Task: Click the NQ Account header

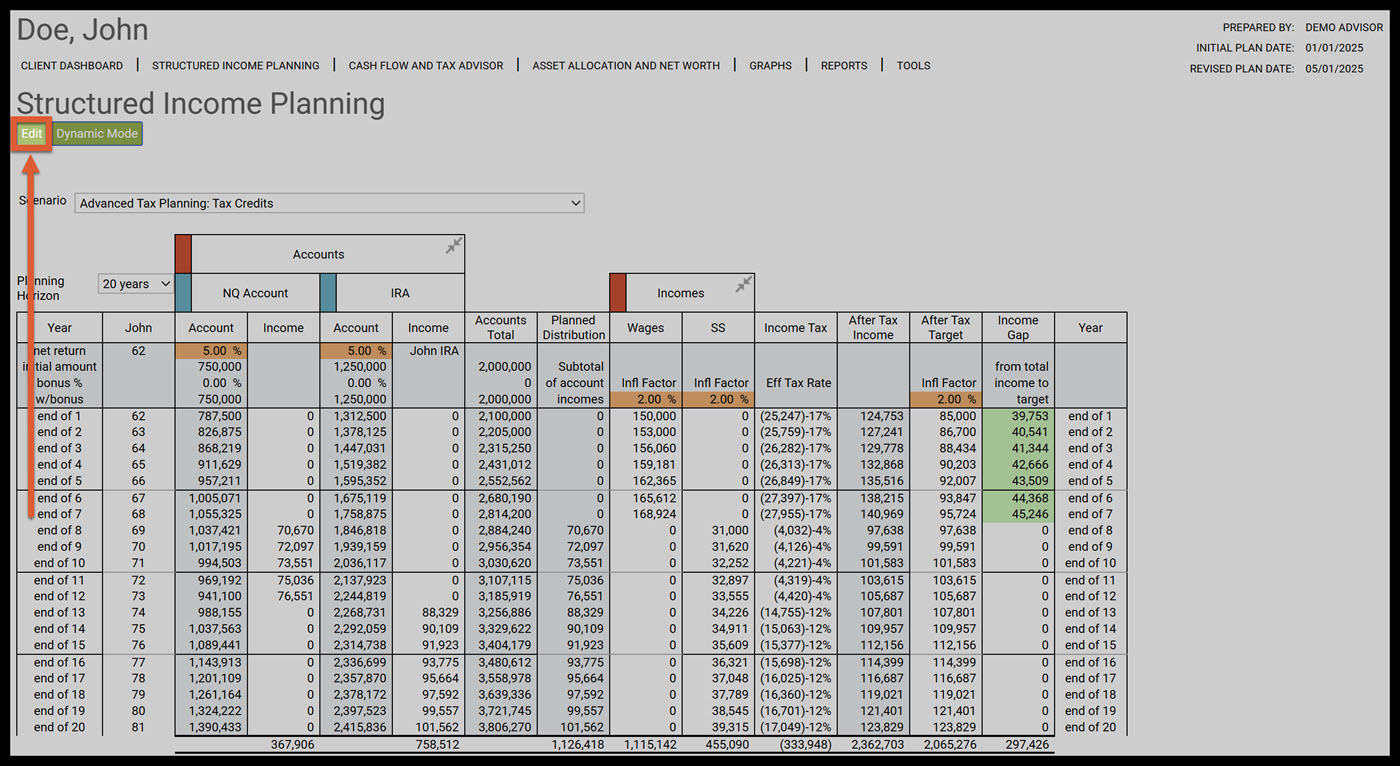Action: (x=255, y=293)
